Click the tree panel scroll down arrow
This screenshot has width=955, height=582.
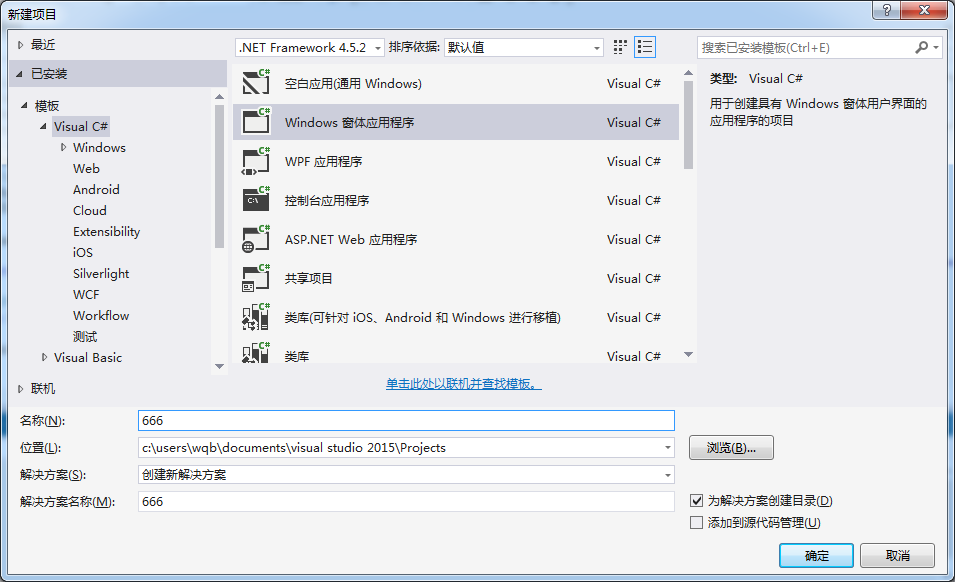coord(220,366)
